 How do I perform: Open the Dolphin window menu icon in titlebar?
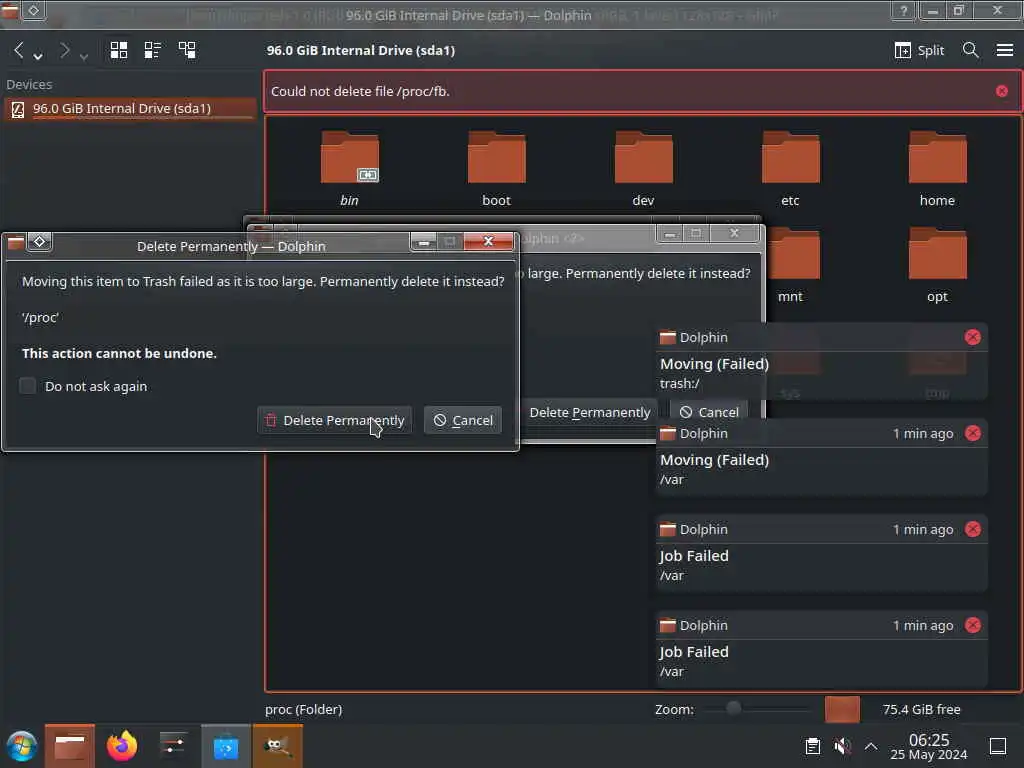tap(9, 10)
